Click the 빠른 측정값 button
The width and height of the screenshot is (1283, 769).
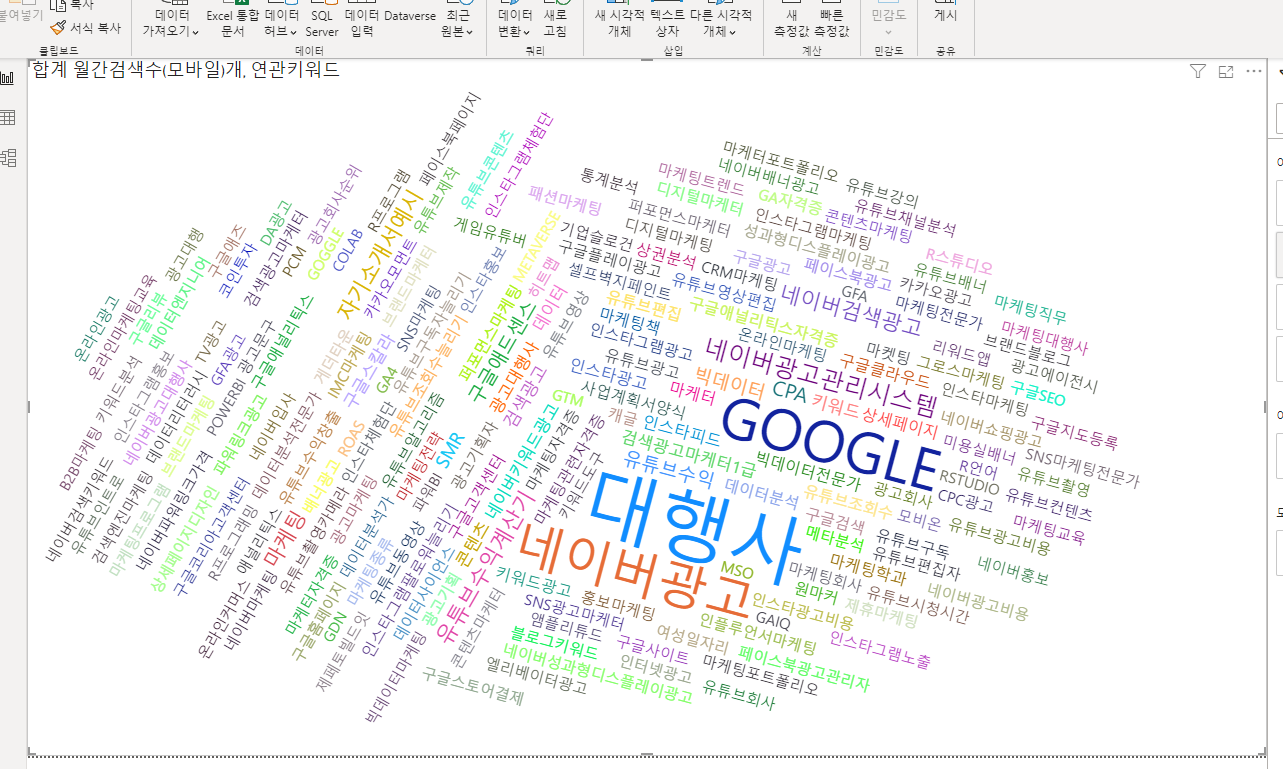(x=832, y=23)
